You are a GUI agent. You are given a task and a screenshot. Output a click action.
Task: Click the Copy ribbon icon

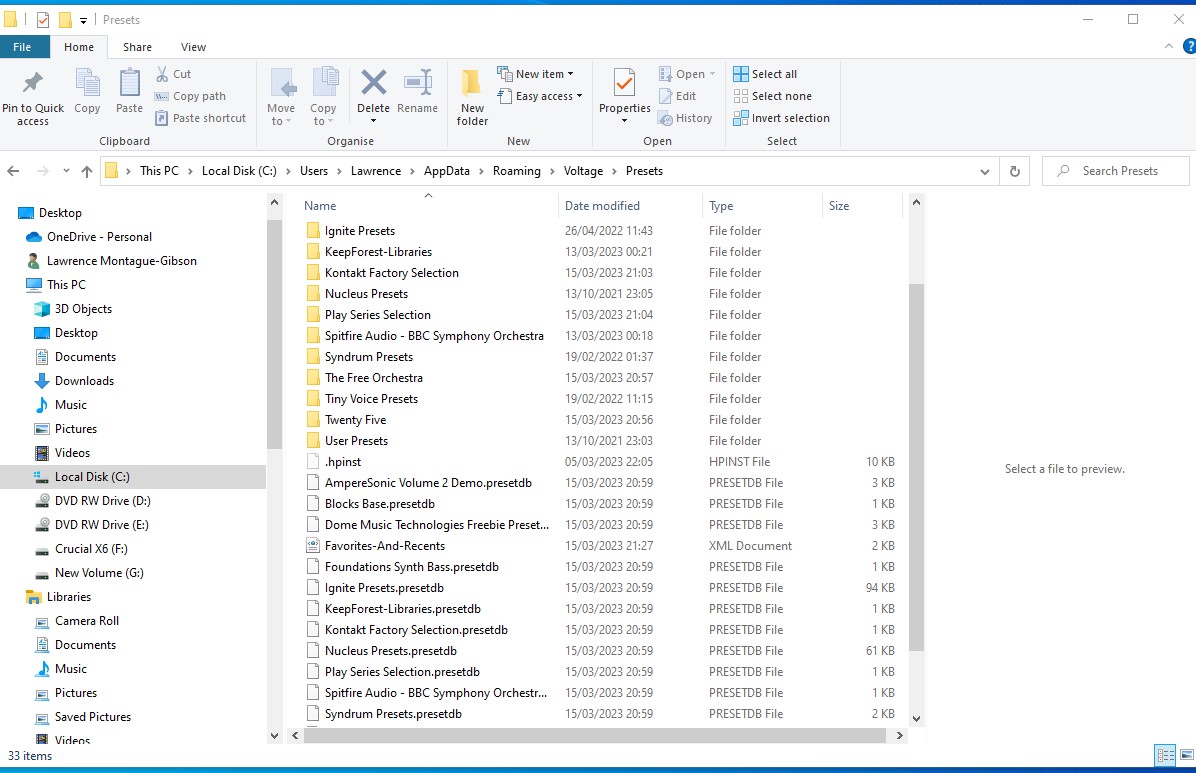click(x=87, y=82)
